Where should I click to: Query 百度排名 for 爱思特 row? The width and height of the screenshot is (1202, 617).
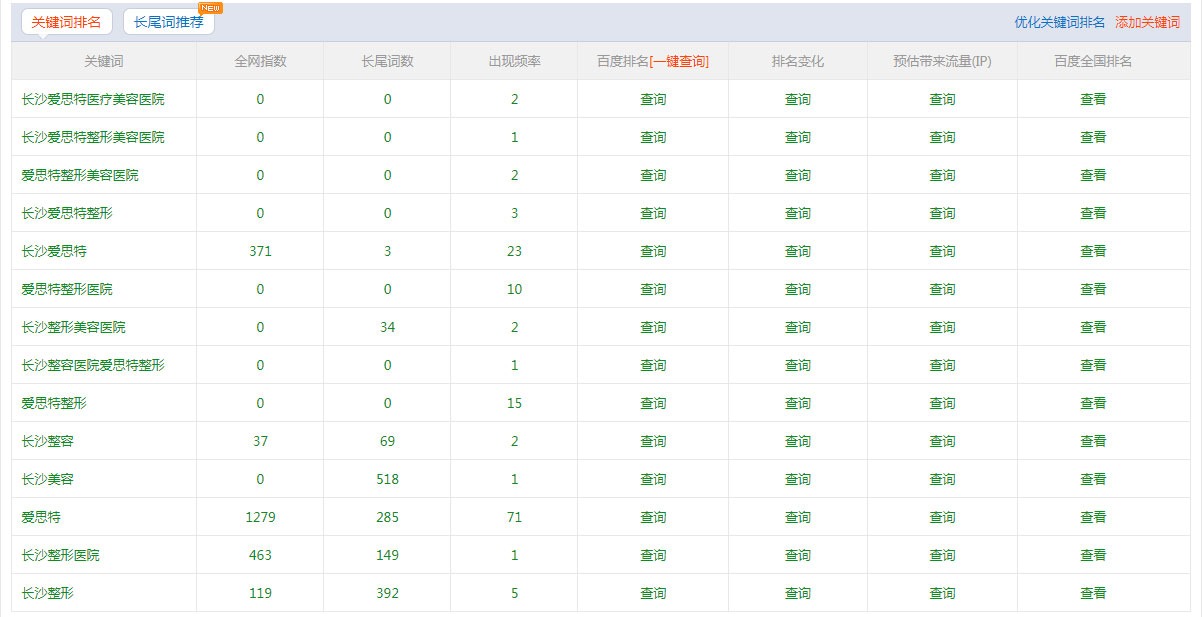point(653,517)
